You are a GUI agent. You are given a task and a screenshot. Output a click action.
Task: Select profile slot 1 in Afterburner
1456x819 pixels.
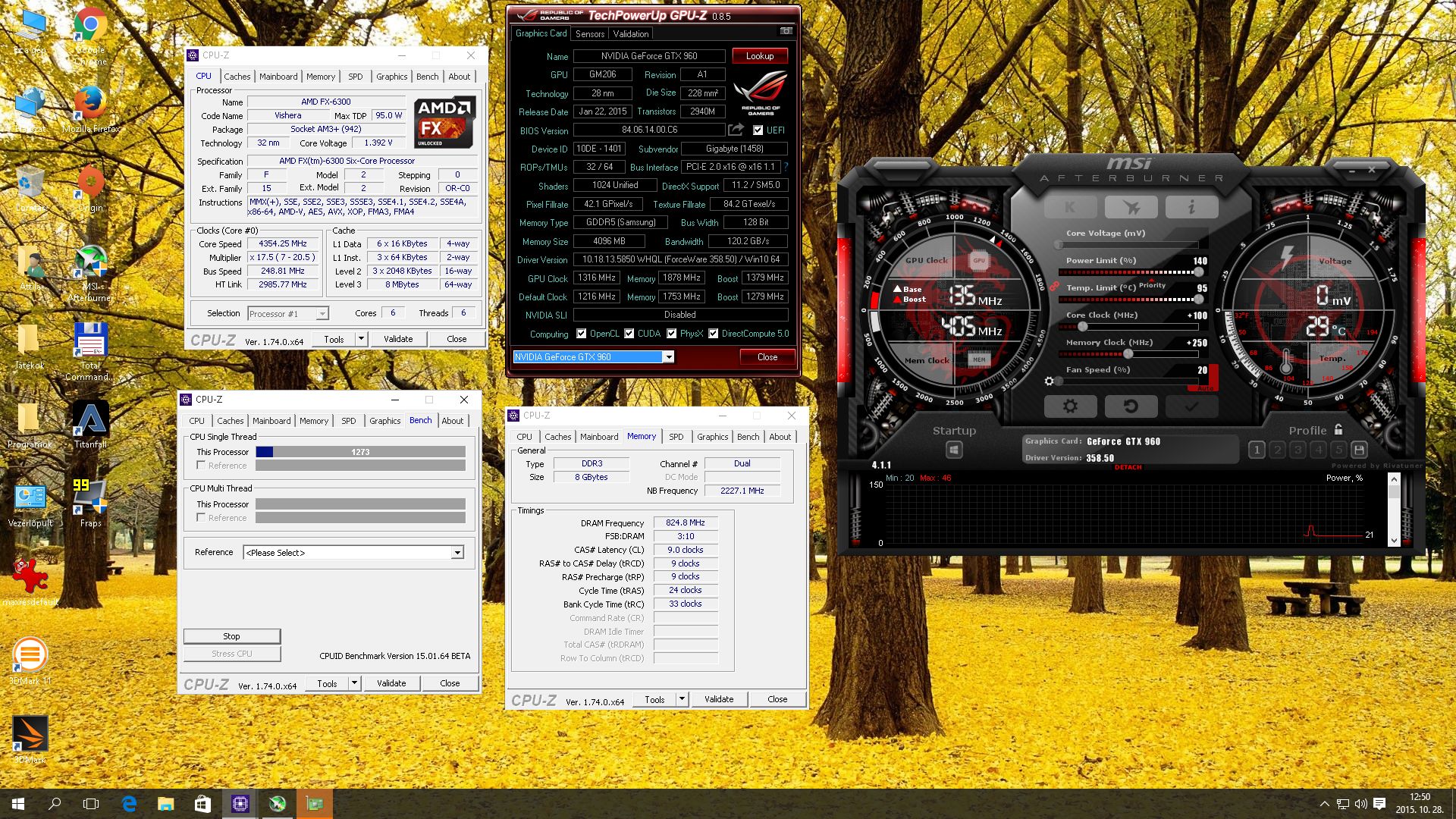[x=1257, y=450]
